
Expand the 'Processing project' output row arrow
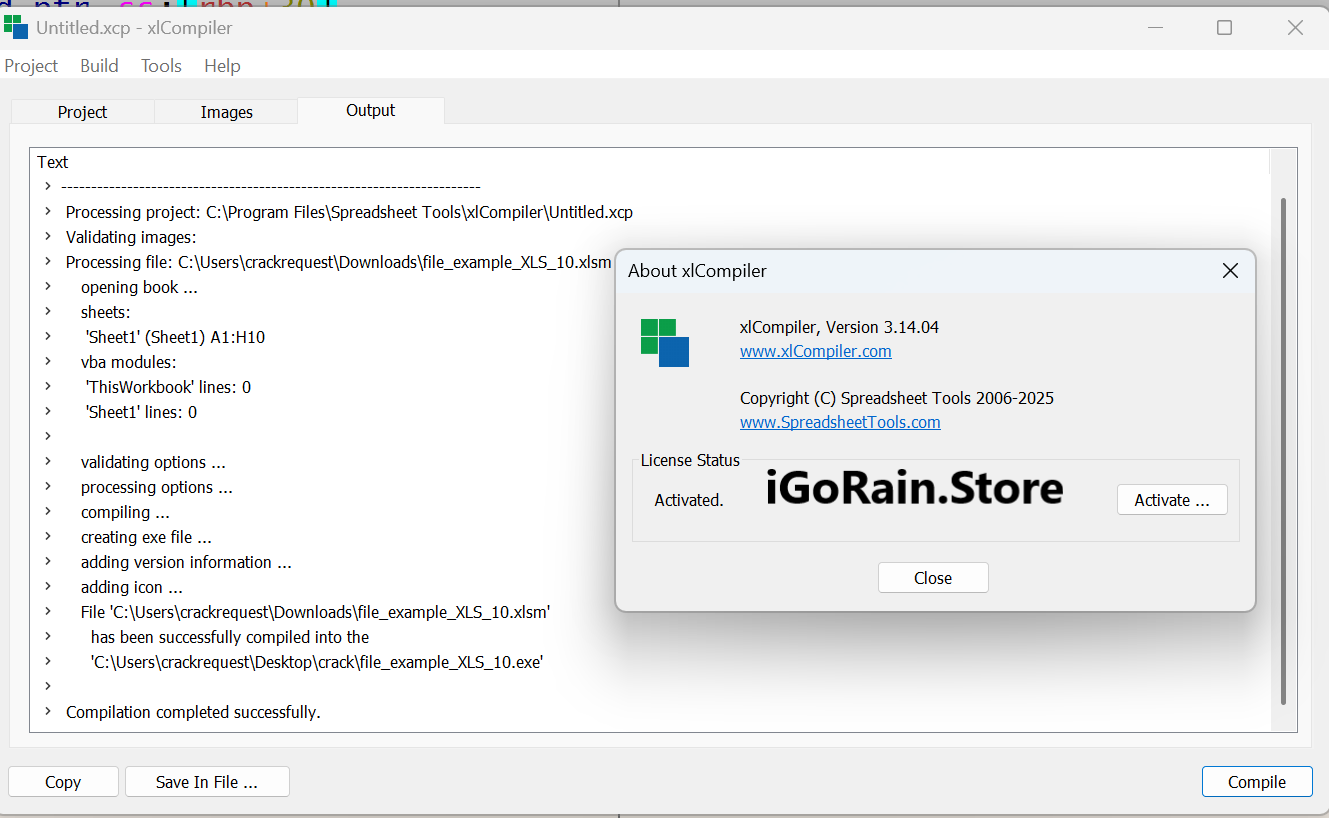[x=48, y=212]
